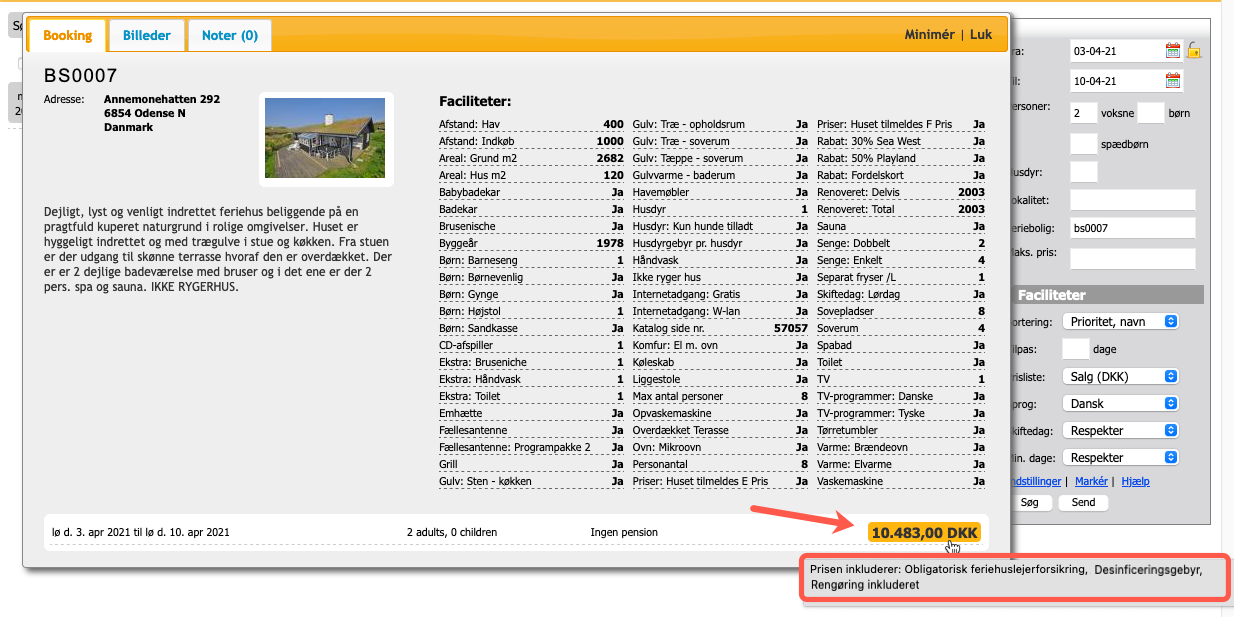Toggle the padlock icon beside the date
Screen dimensions: 1234x617
pyautogui.click(x=1193, y=50)
